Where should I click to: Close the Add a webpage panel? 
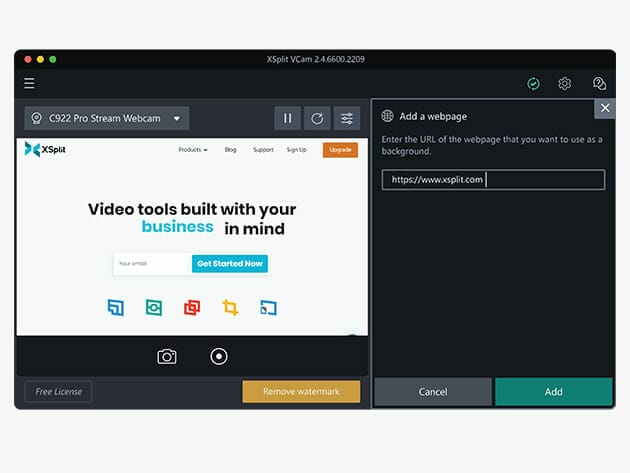[x=604, y=108]
